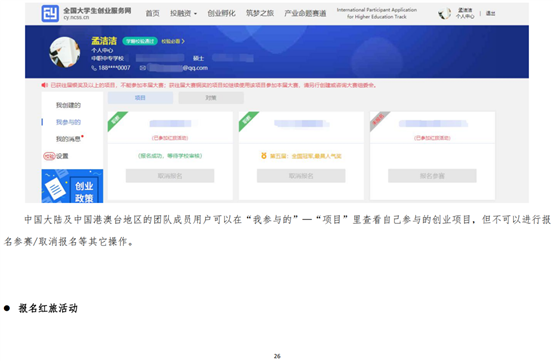
Task: Select 我参与的 in the sidebar
Action: click(x=68, y=122)
